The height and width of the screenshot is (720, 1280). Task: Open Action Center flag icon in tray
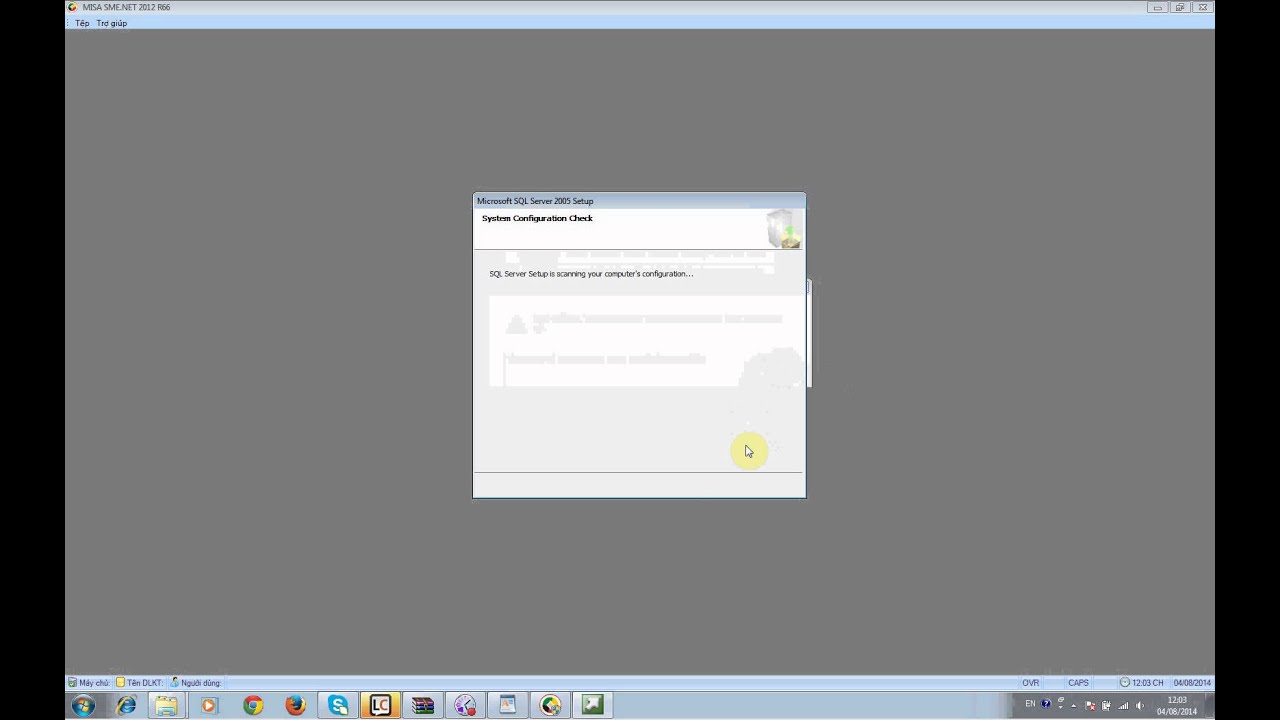(x=1091, y=706)
